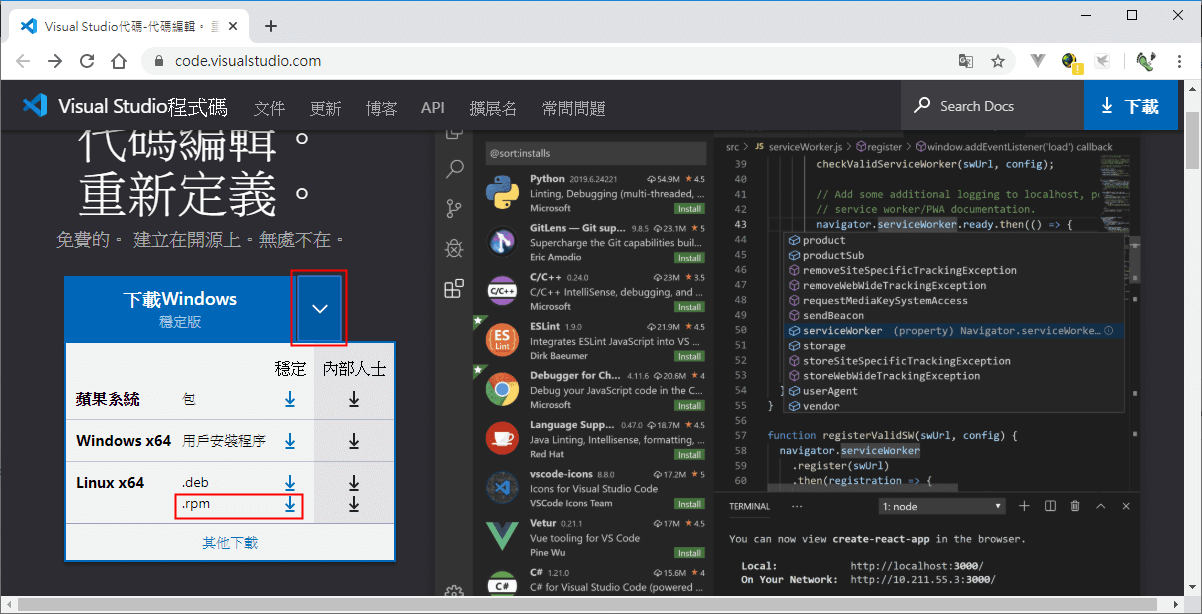1202x614 pixels.
Task: Open the terminal more actions menu
Action: [x=797, y=506]
